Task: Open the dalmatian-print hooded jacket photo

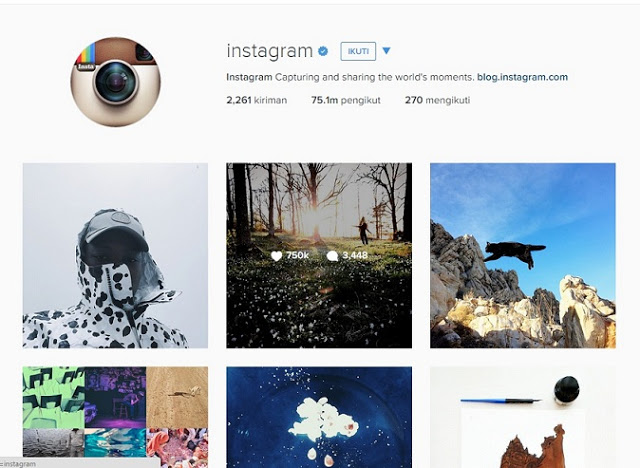Action: click(115, 255)
